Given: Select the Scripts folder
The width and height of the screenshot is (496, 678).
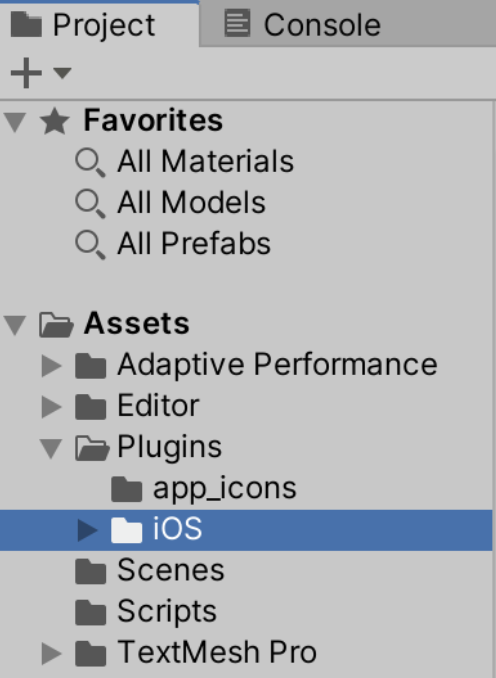Looking at the screenshot, I should tap(167, 611).
